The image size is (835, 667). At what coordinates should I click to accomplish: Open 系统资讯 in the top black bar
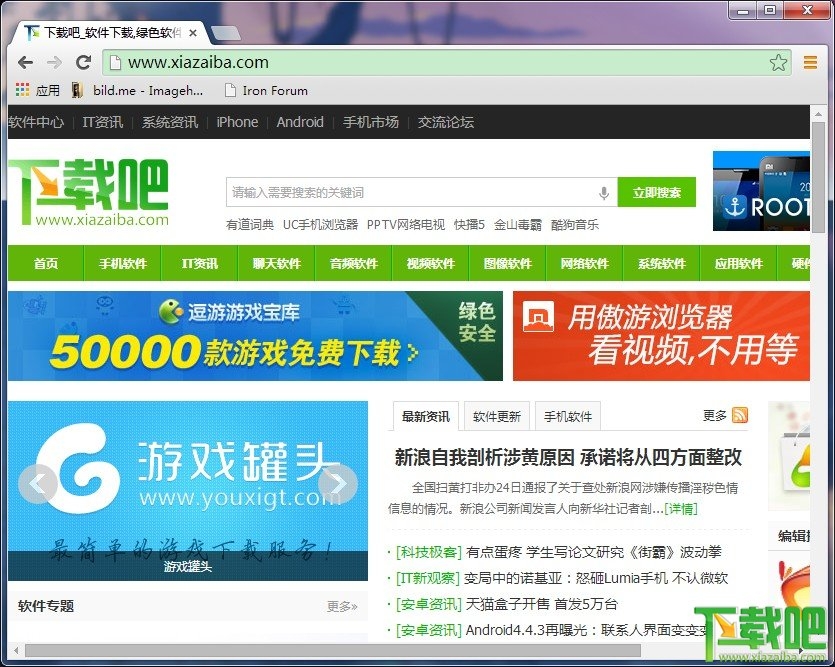point(170,122)
